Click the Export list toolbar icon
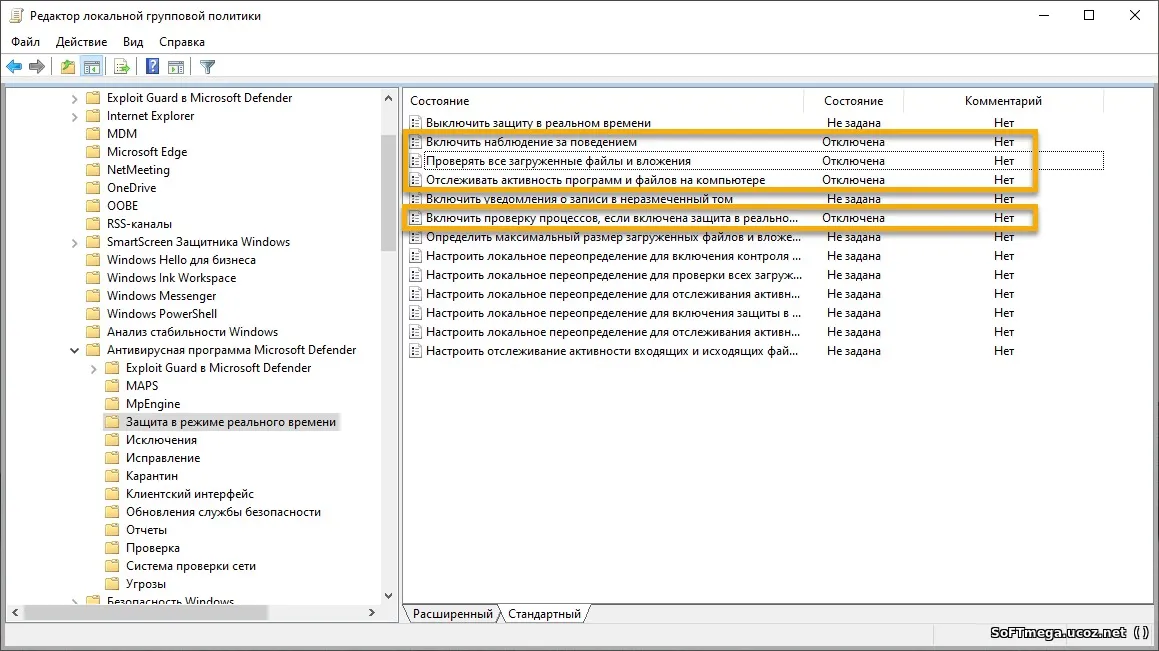The height and width of the screenshot is (651, 1159). click(x=120, y=66)
